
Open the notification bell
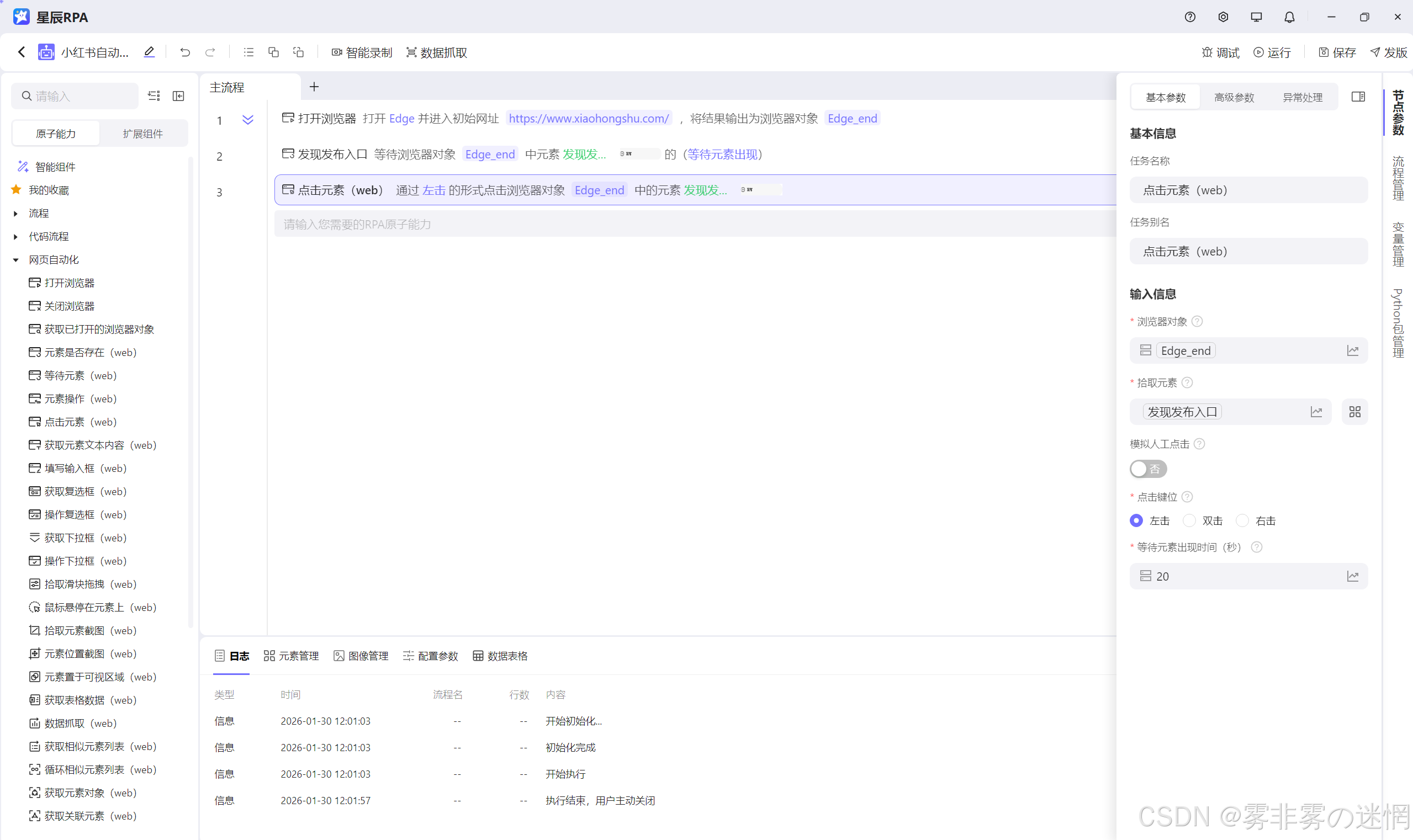click(x=1289, y=17)
